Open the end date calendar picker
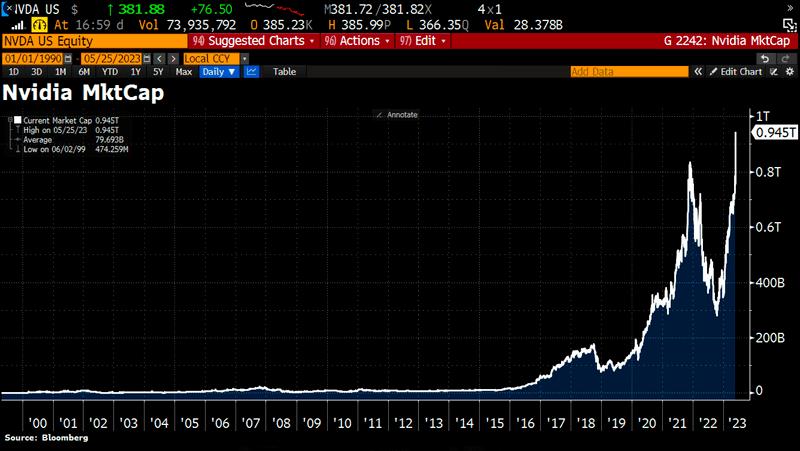The image size is (800, 451). point(147,59)
